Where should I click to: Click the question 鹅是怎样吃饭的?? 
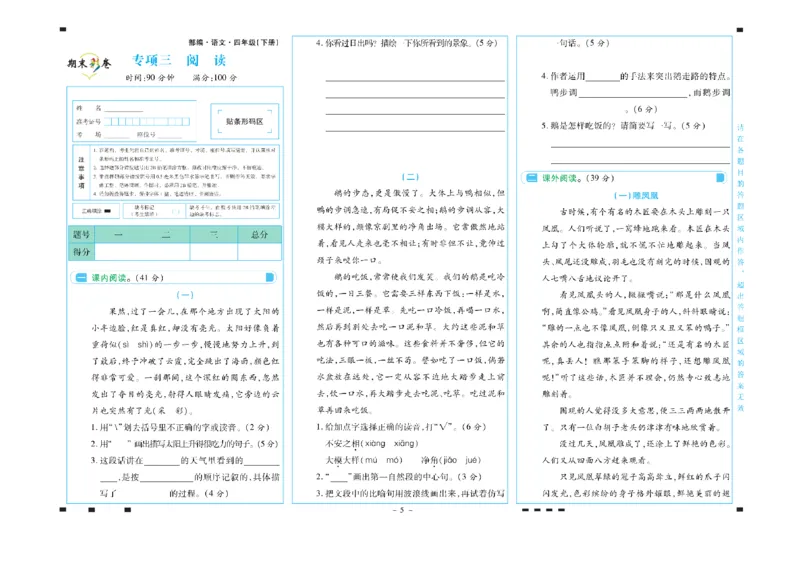coord(623,126)
